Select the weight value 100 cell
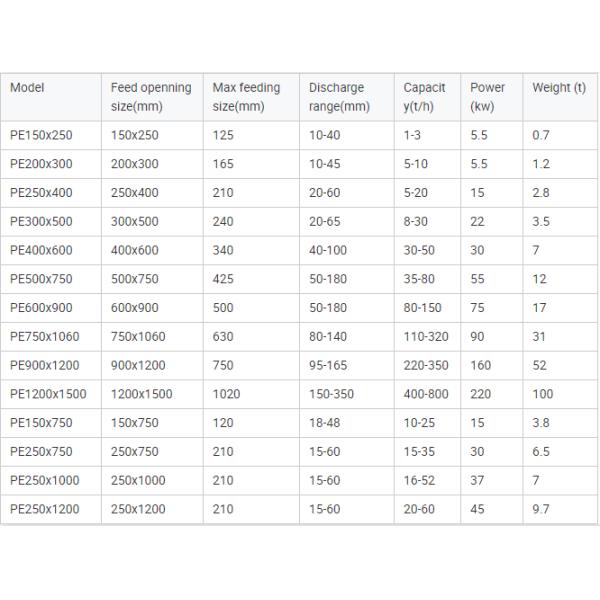This screenshot has height=600, width=600. tap(542, 396)
